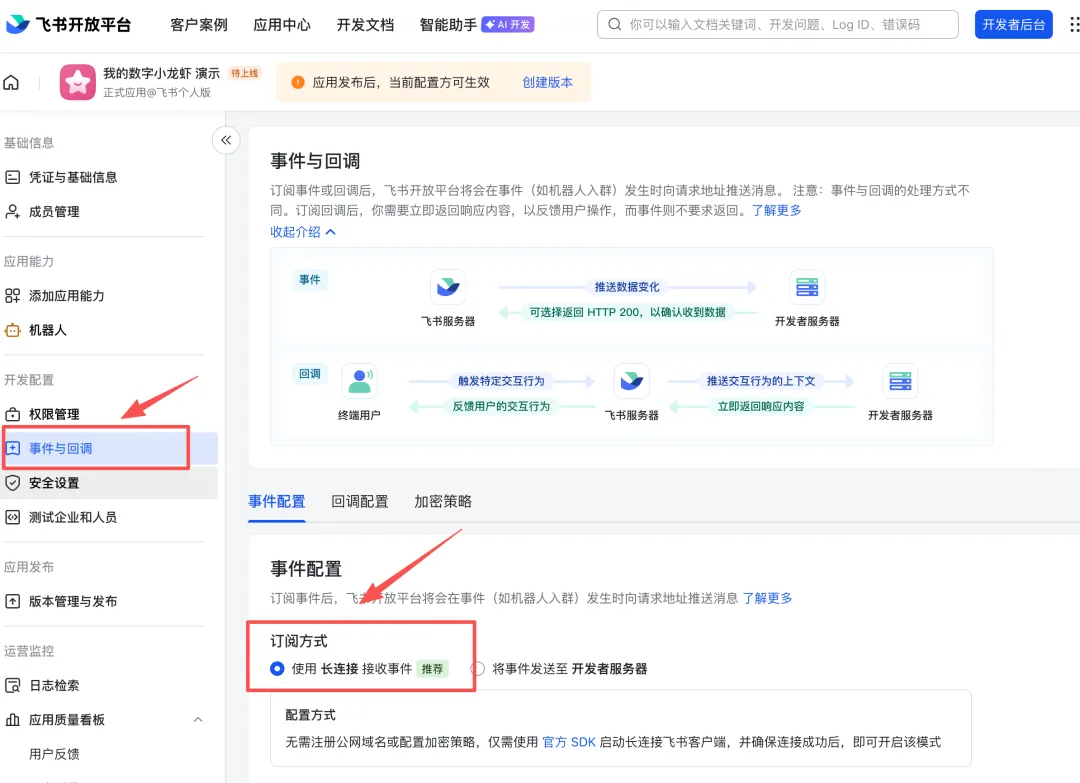Open 应用中心 in top navigation
Image resolution: width=1080 pixels, height=783 pixels.
coord(282,25)
